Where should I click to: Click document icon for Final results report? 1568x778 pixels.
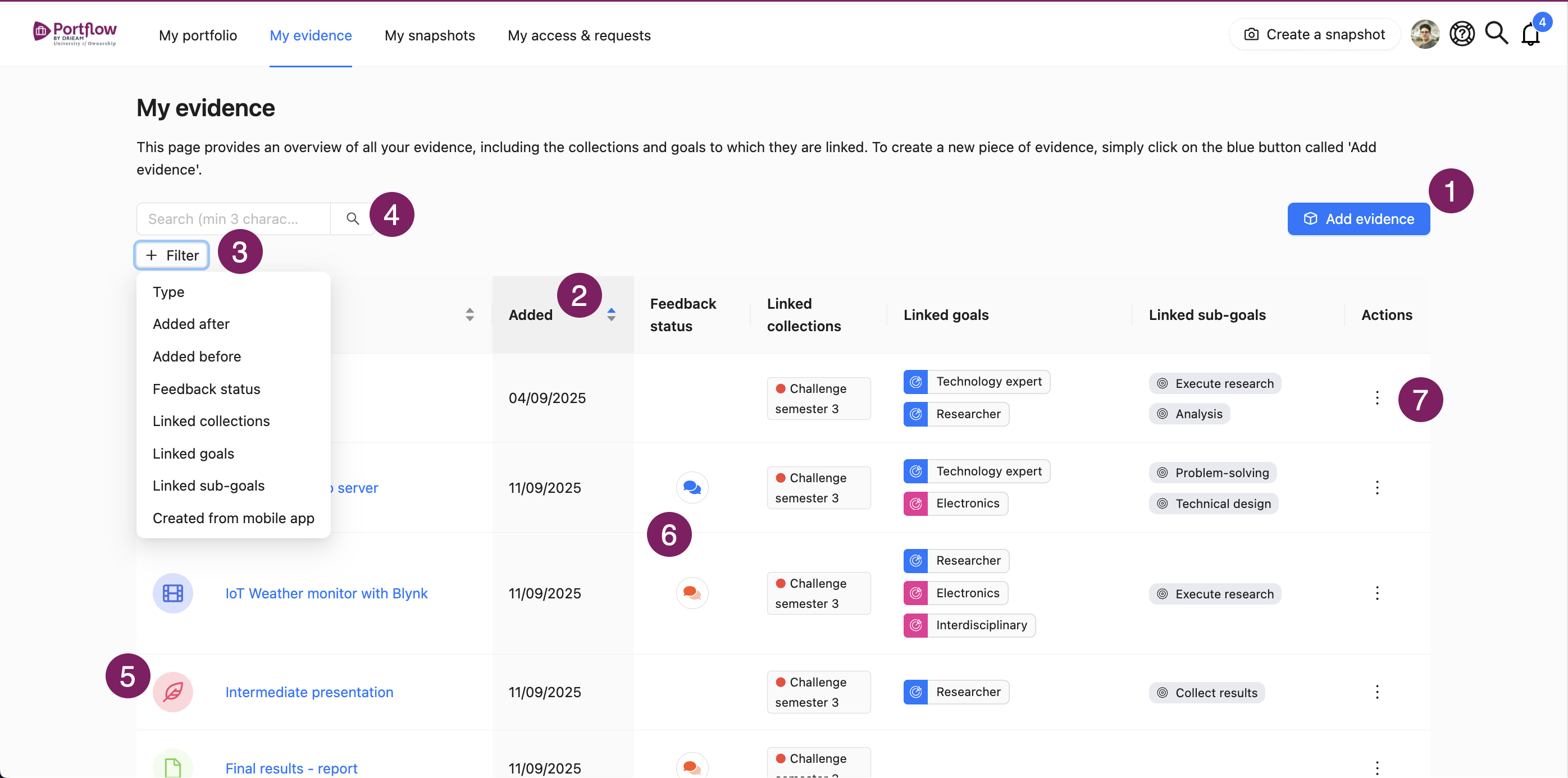(x=173, y=765)
